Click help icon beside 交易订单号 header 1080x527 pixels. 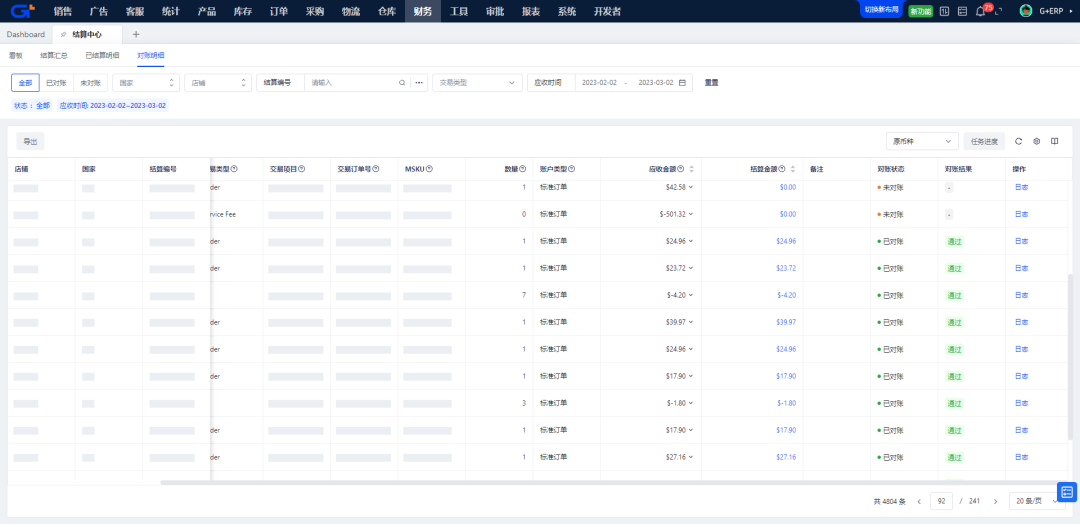tap(377, 169)
